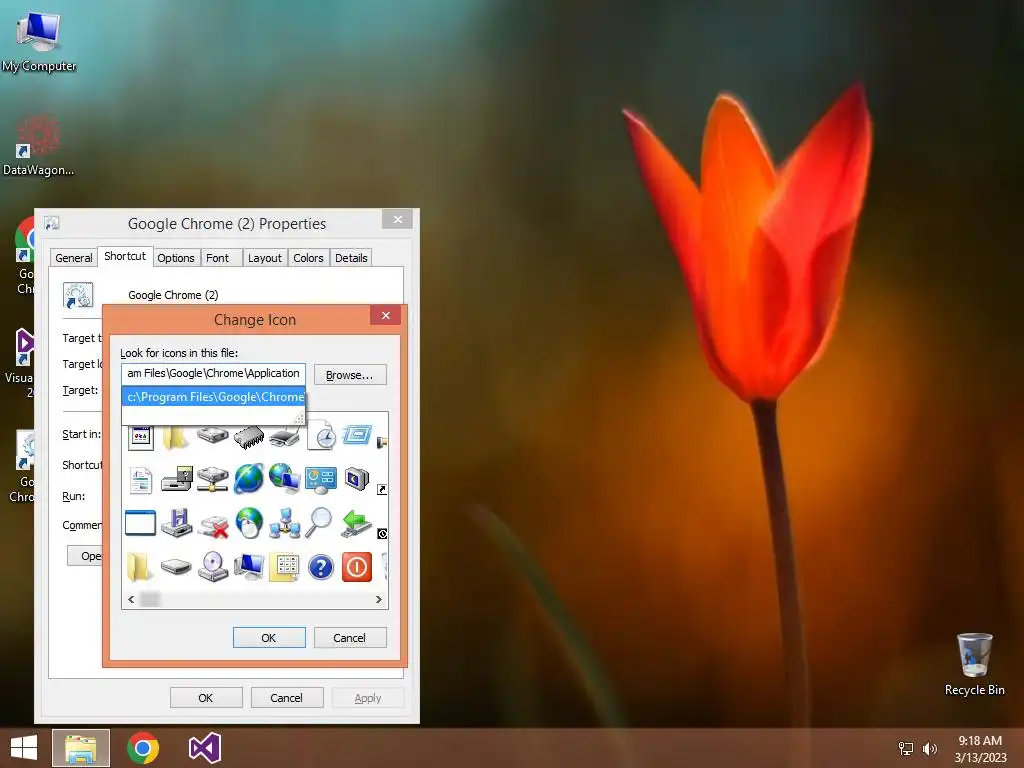Select the globe with mouse icon
This screenshot has height=768, width=1024.
249,523
